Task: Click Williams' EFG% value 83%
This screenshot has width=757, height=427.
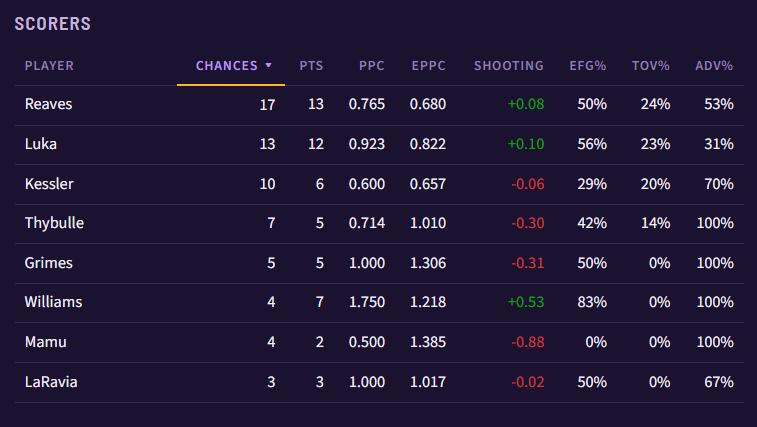Action: tap(592, 302)
